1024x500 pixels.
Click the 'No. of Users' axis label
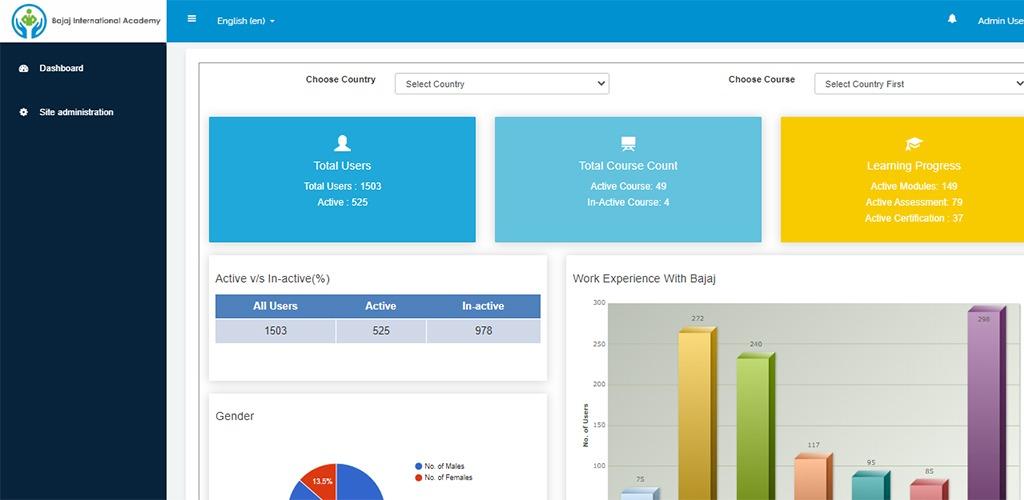586,425
